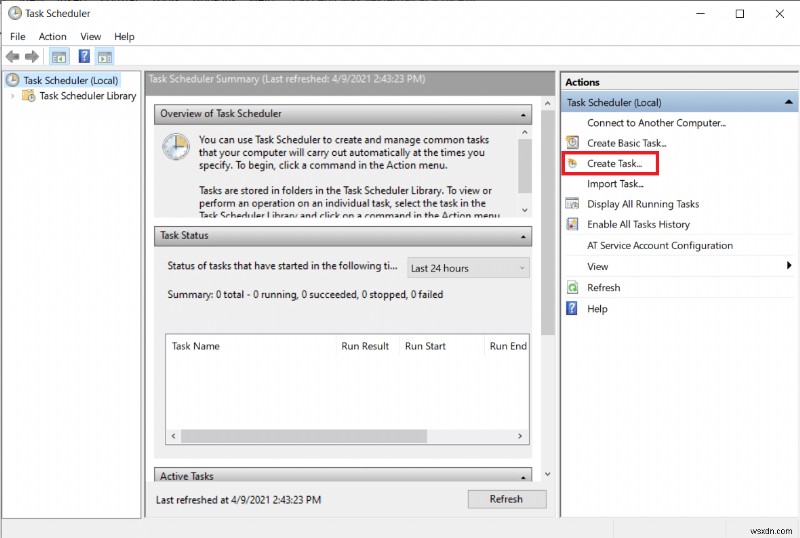Select Task Scheduler (Local) in the tree
The image size is (800, 538).
point(70,80)
